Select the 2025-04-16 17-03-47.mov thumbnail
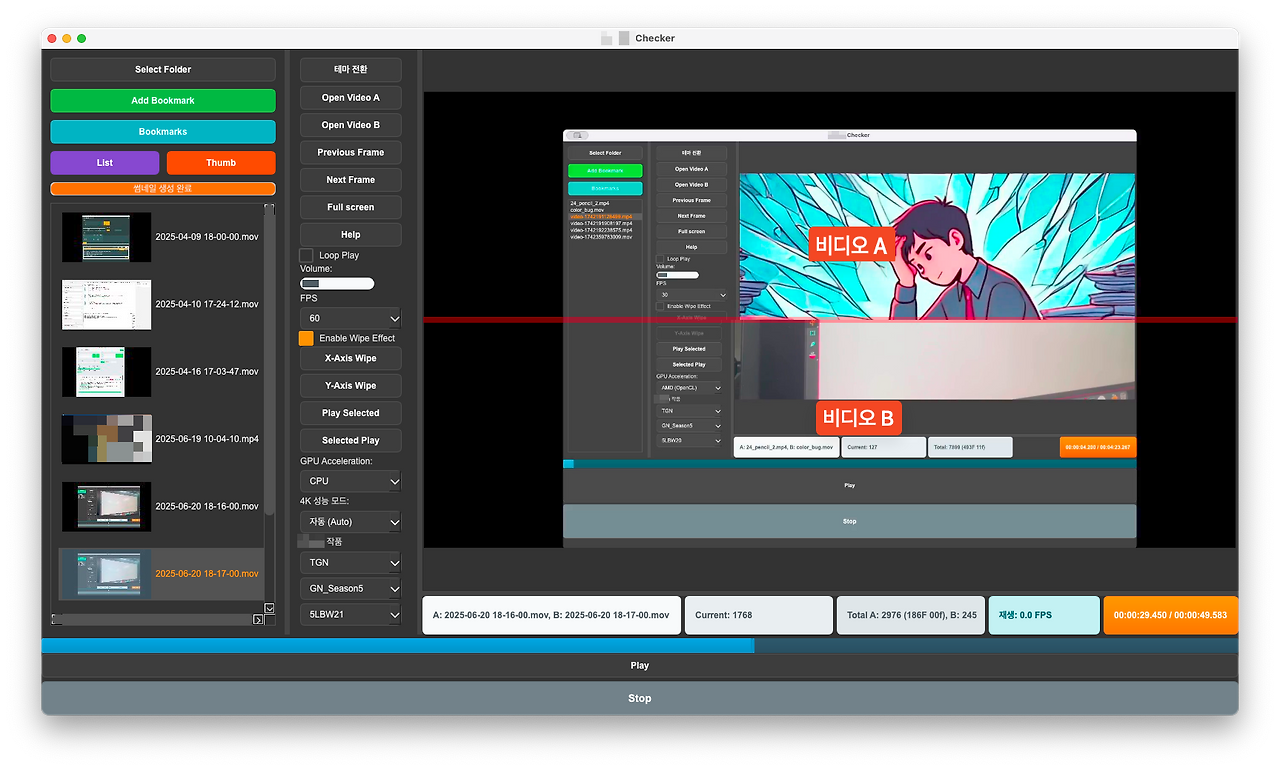Viewport: 1280px width, 770px height. pos(106,372)
